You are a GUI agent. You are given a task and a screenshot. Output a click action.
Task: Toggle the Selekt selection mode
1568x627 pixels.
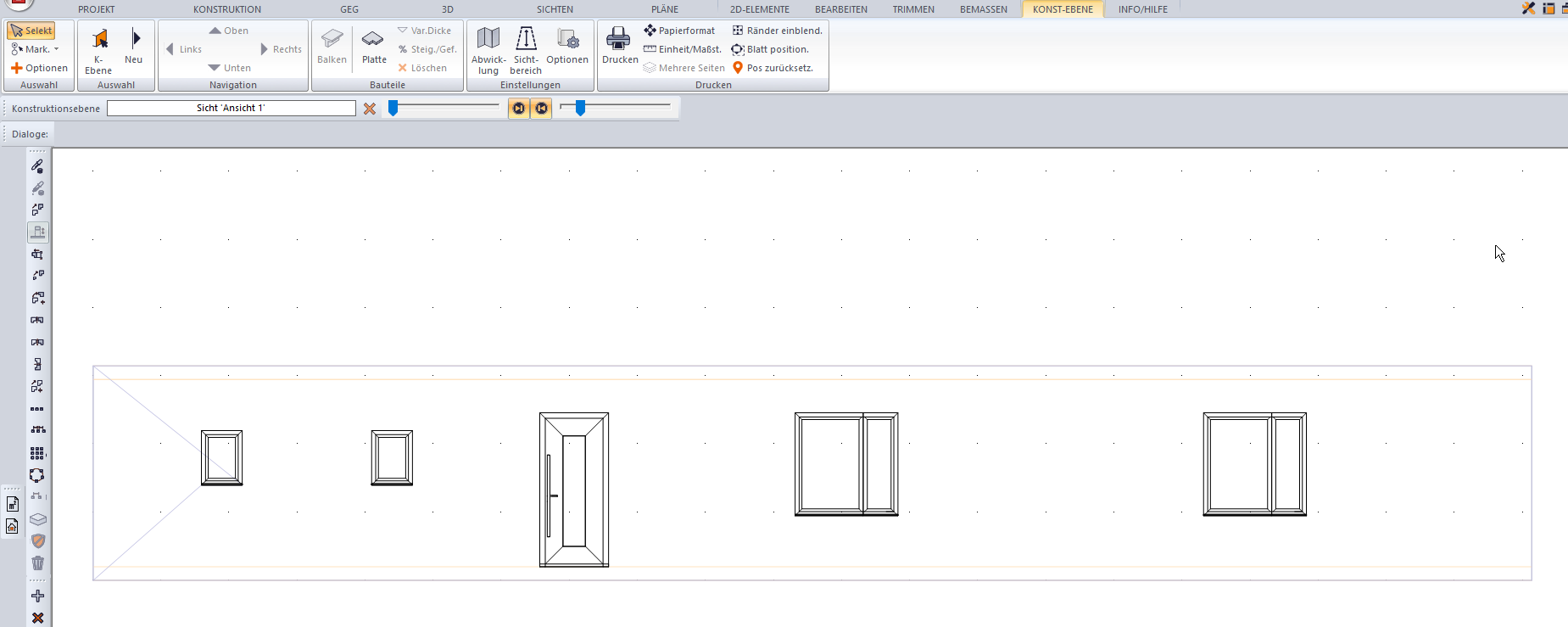coord(31,31)
